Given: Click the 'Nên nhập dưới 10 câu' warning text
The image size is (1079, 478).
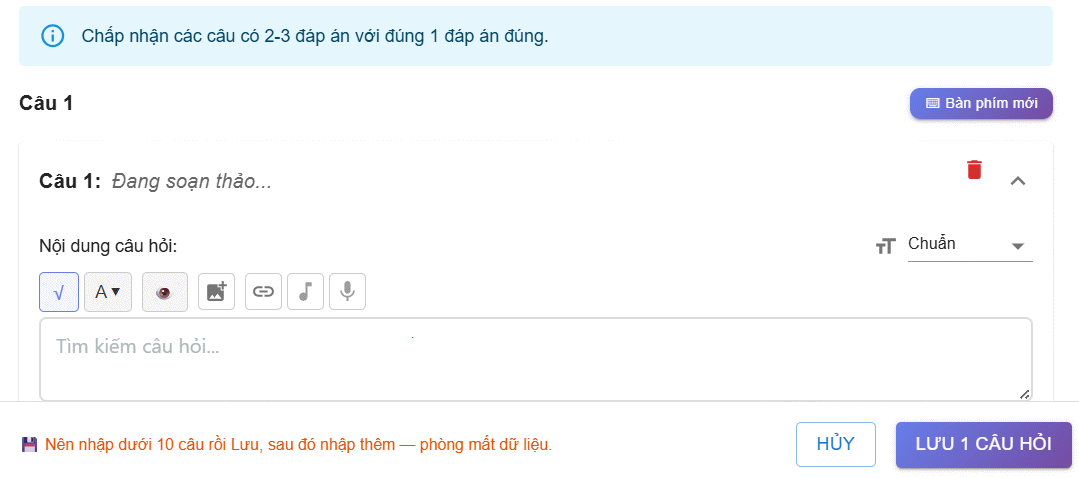Looking at the screenshot, I should pyautogui.click(x=298, y=444).
